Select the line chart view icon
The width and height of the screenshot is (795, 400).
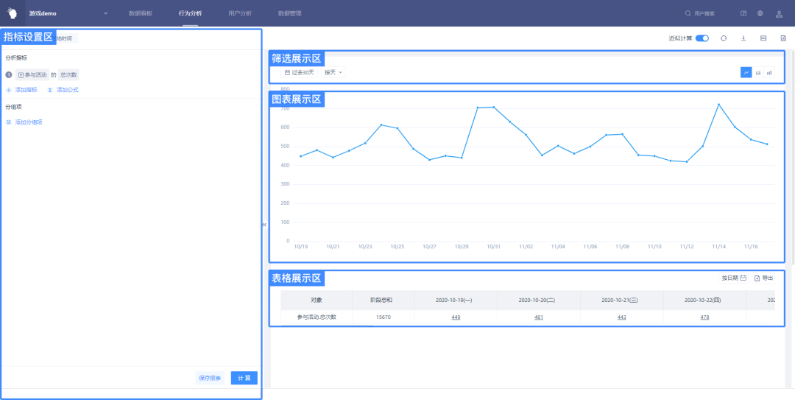(746, 73)
